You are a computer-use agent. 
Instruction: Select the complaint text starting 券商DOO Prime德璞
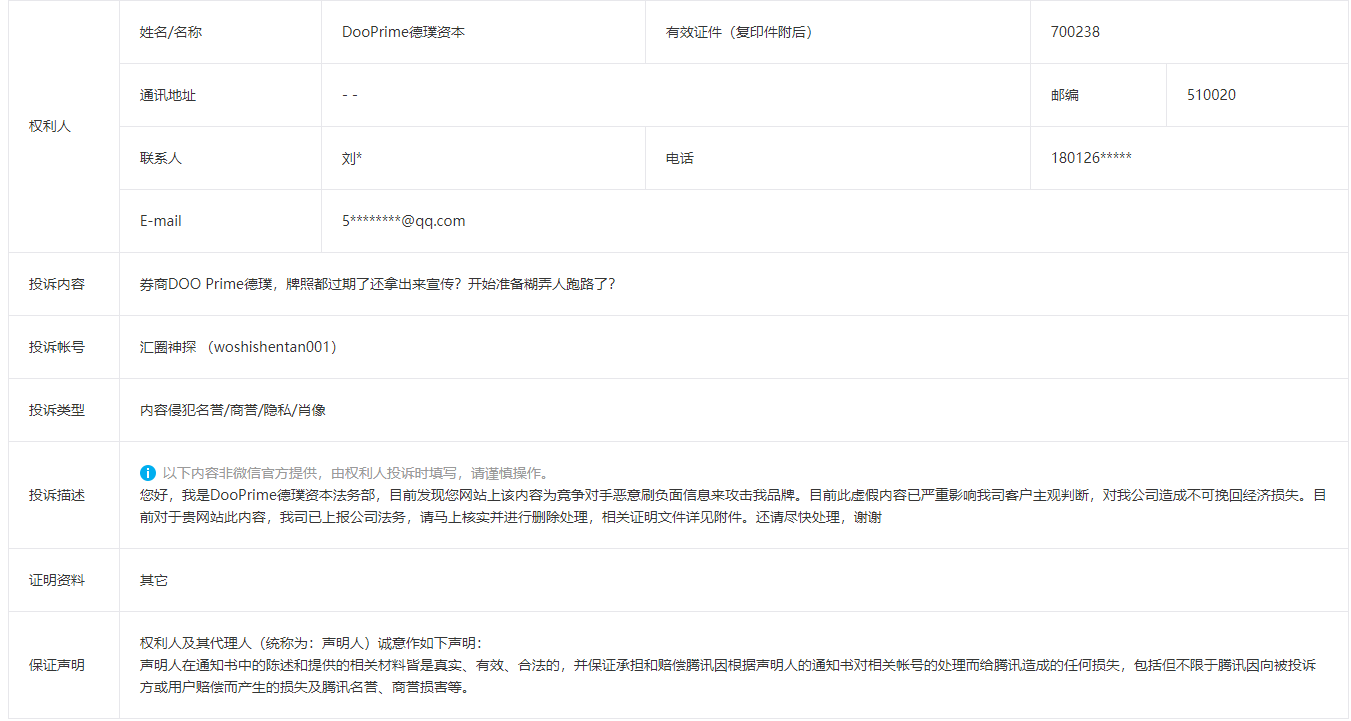378,284
